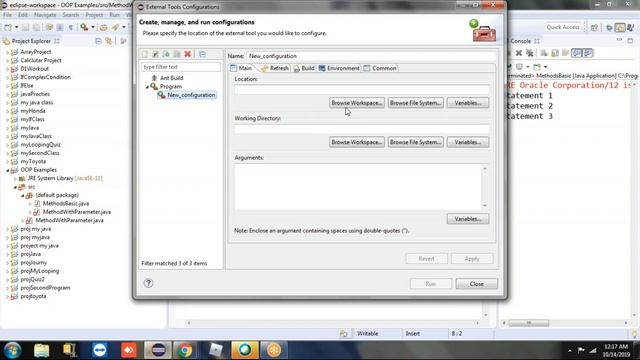Click Browse Workspace under Location
This screenshot has height=360, width=640.
357,103
